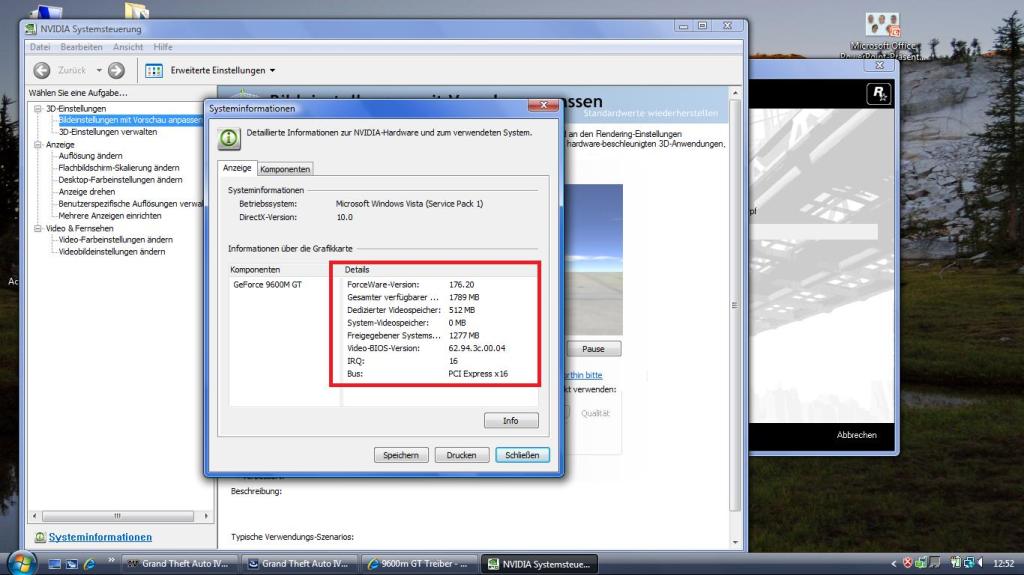The image size is (1024, 575).
Task: Click Abbrechen in the GTA window
Action: [x=856, y=435]
